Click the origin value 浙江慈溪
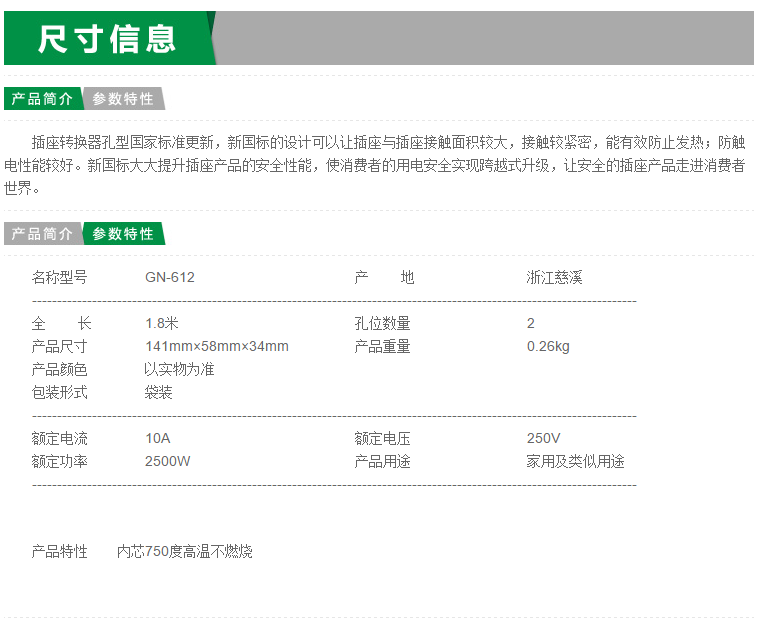Screen dimensions: 757x634 554,277
